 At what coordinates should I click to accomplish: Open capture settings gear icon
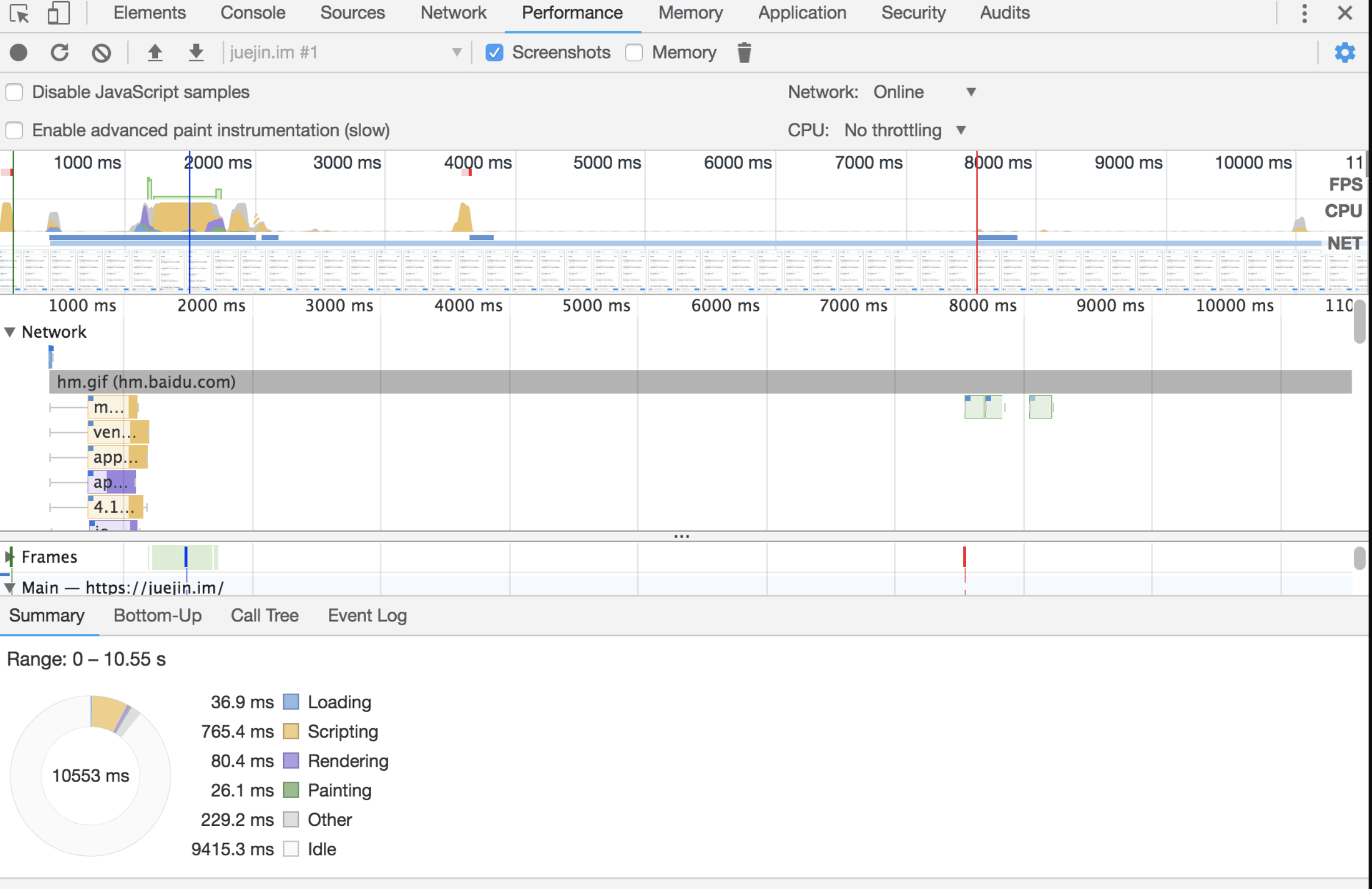pyautogui.click(x=1344, y=52)
